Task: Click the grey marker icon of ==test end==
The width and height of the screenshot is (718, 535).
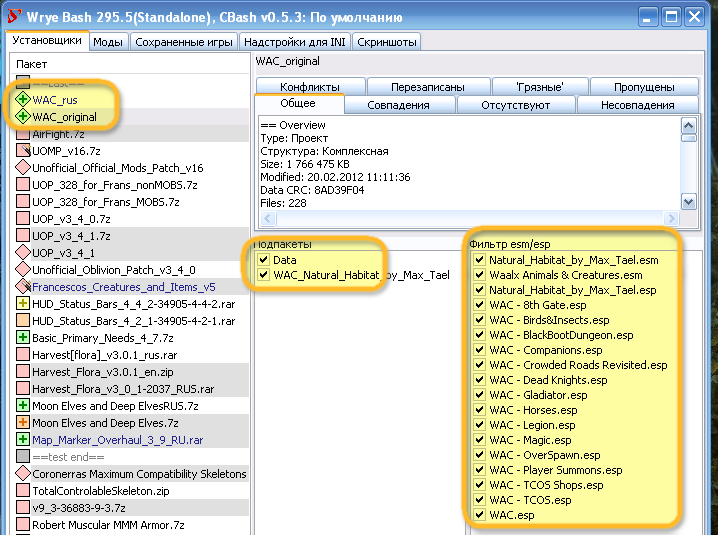Action: (22, 456)
